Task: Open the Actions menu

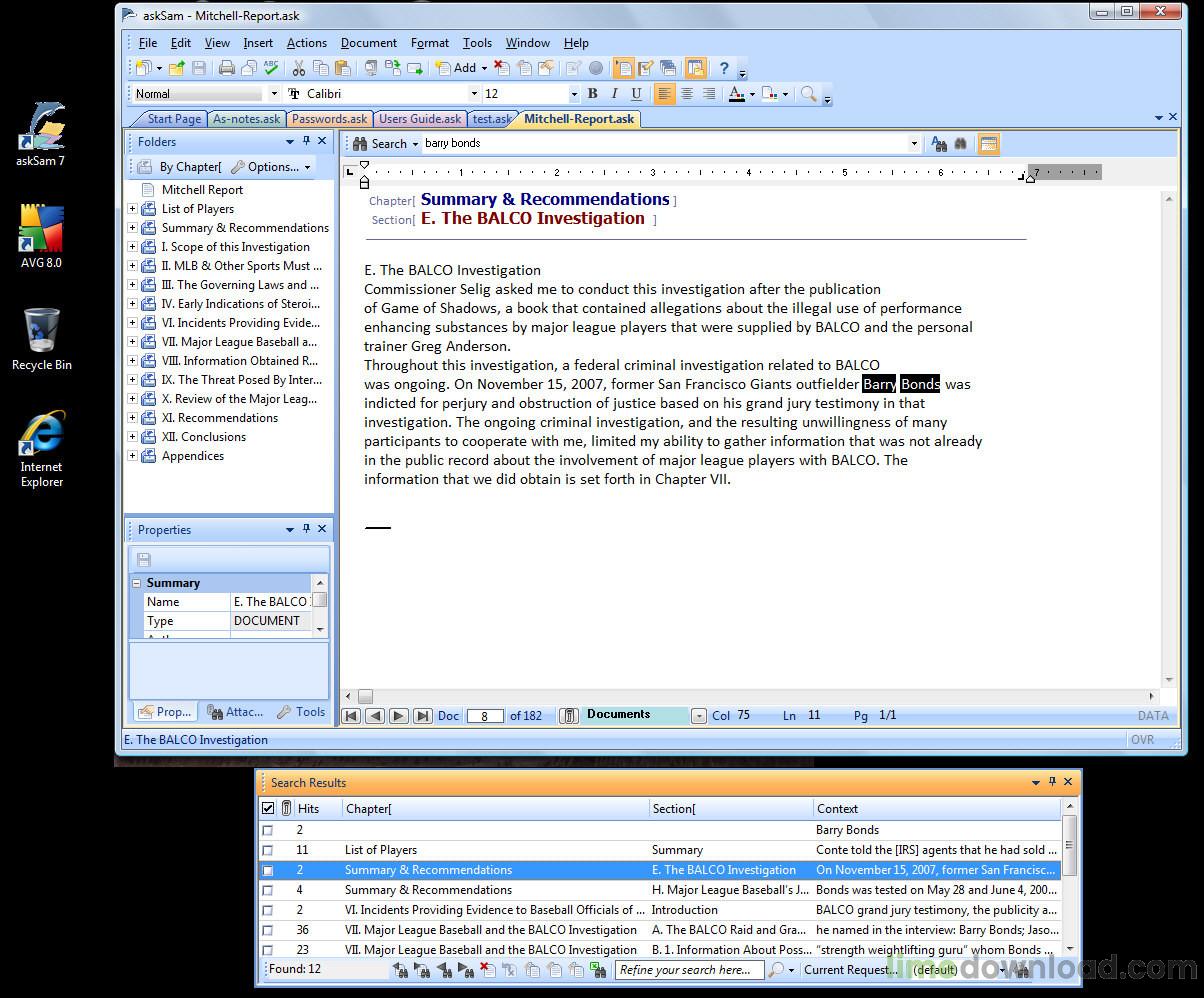Action: click(x=306, y=43)
